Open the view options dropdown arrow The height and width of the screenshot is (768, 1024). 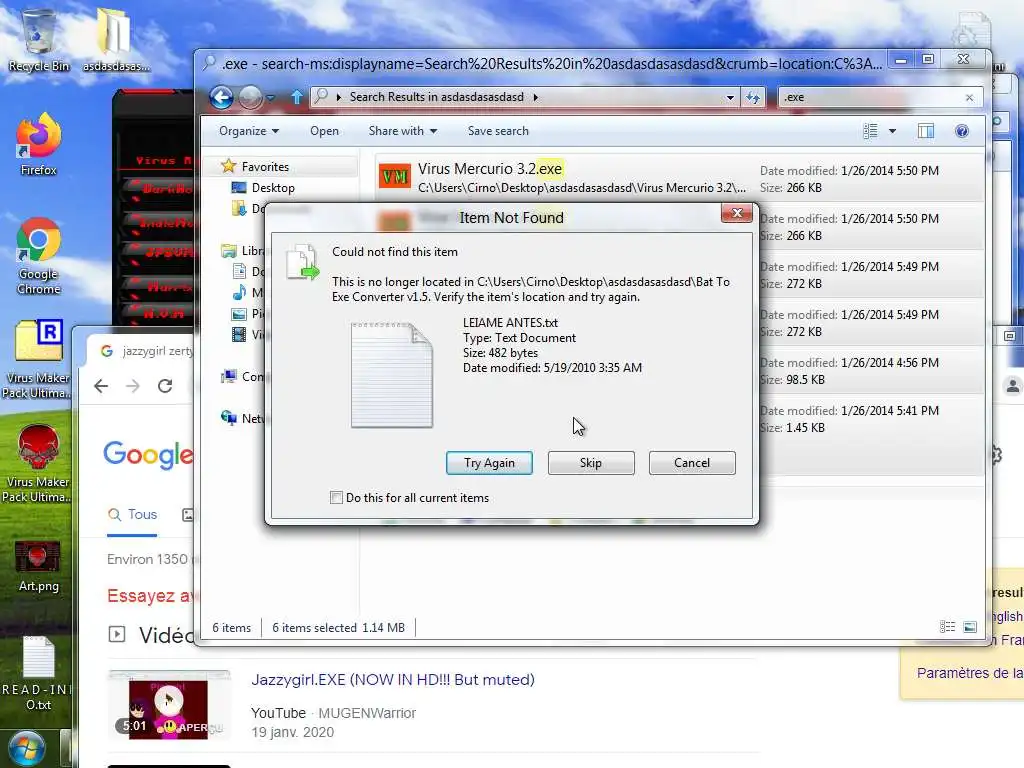point(892,131)
